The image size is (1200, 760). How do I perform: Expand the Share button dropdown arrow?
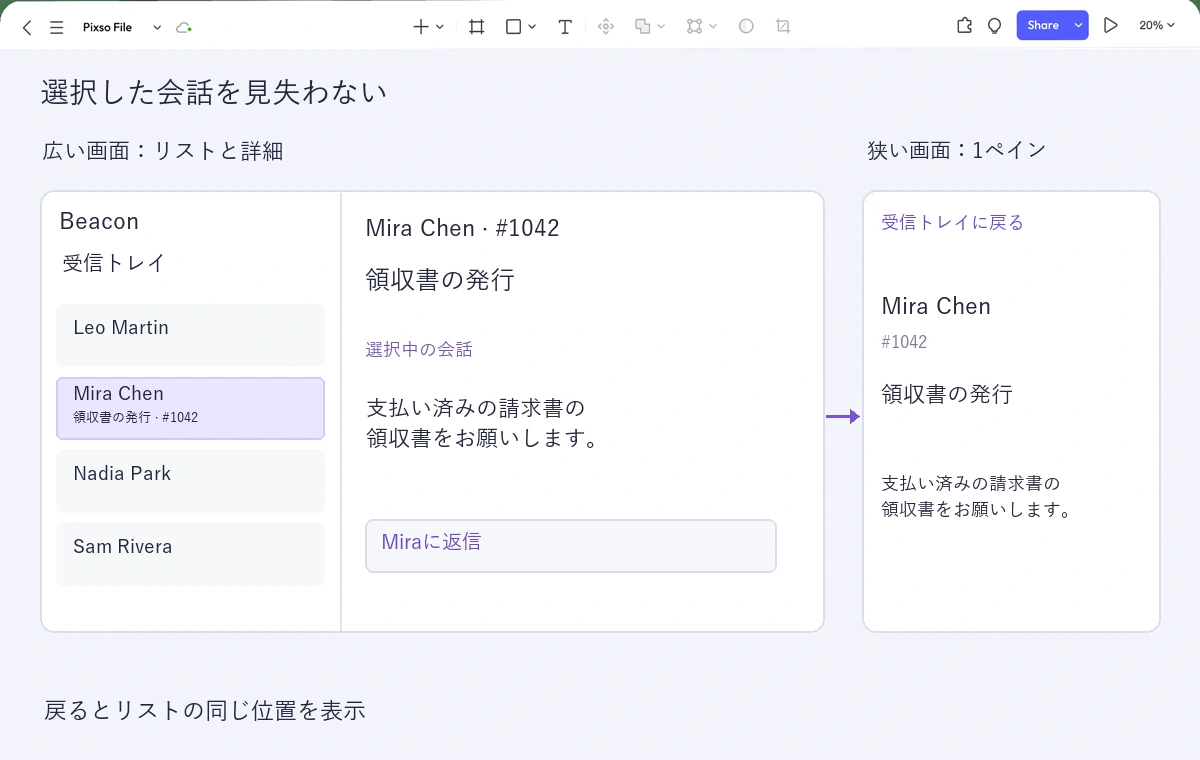(1078, 26)
